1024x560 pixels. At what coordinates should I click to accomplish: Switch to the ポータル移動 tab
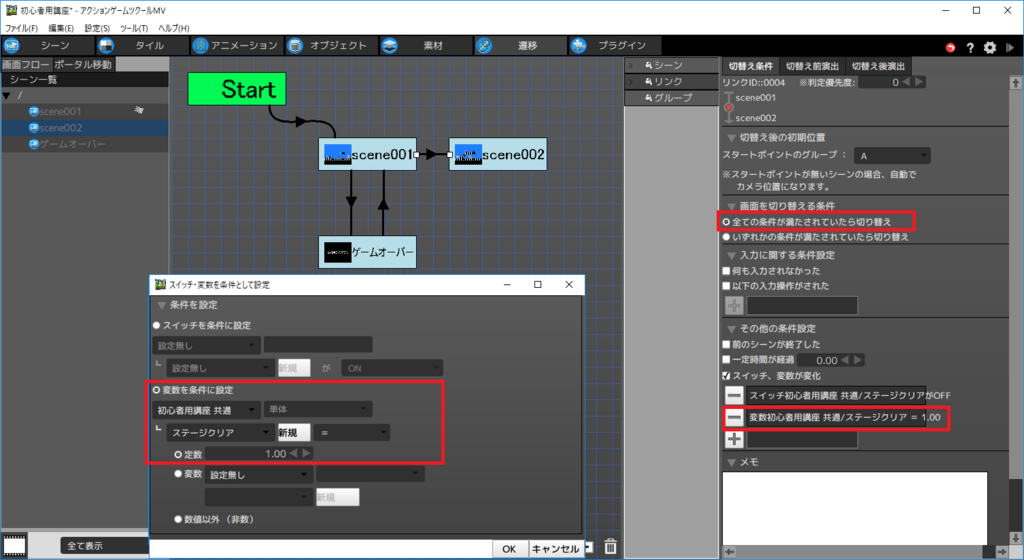[84, 64]
